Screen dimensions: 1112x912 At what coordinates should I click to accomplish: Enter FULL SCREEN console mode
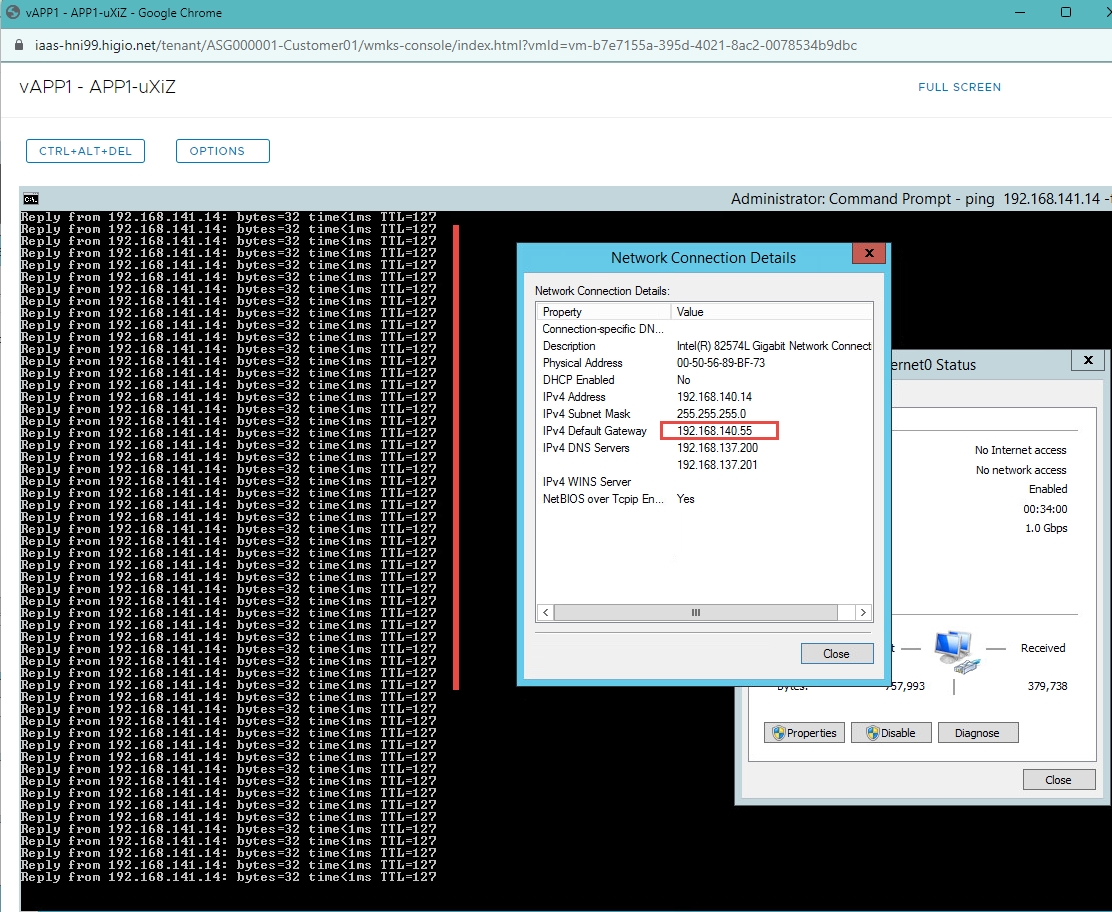(x=959, y=87)
